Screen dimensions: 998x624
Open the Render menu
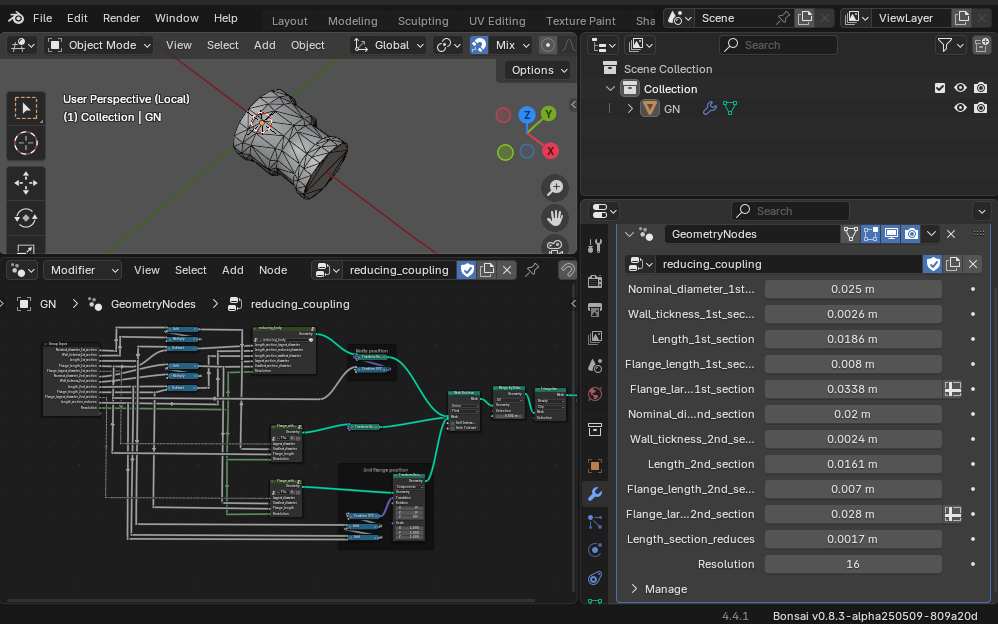click(121, 18)
